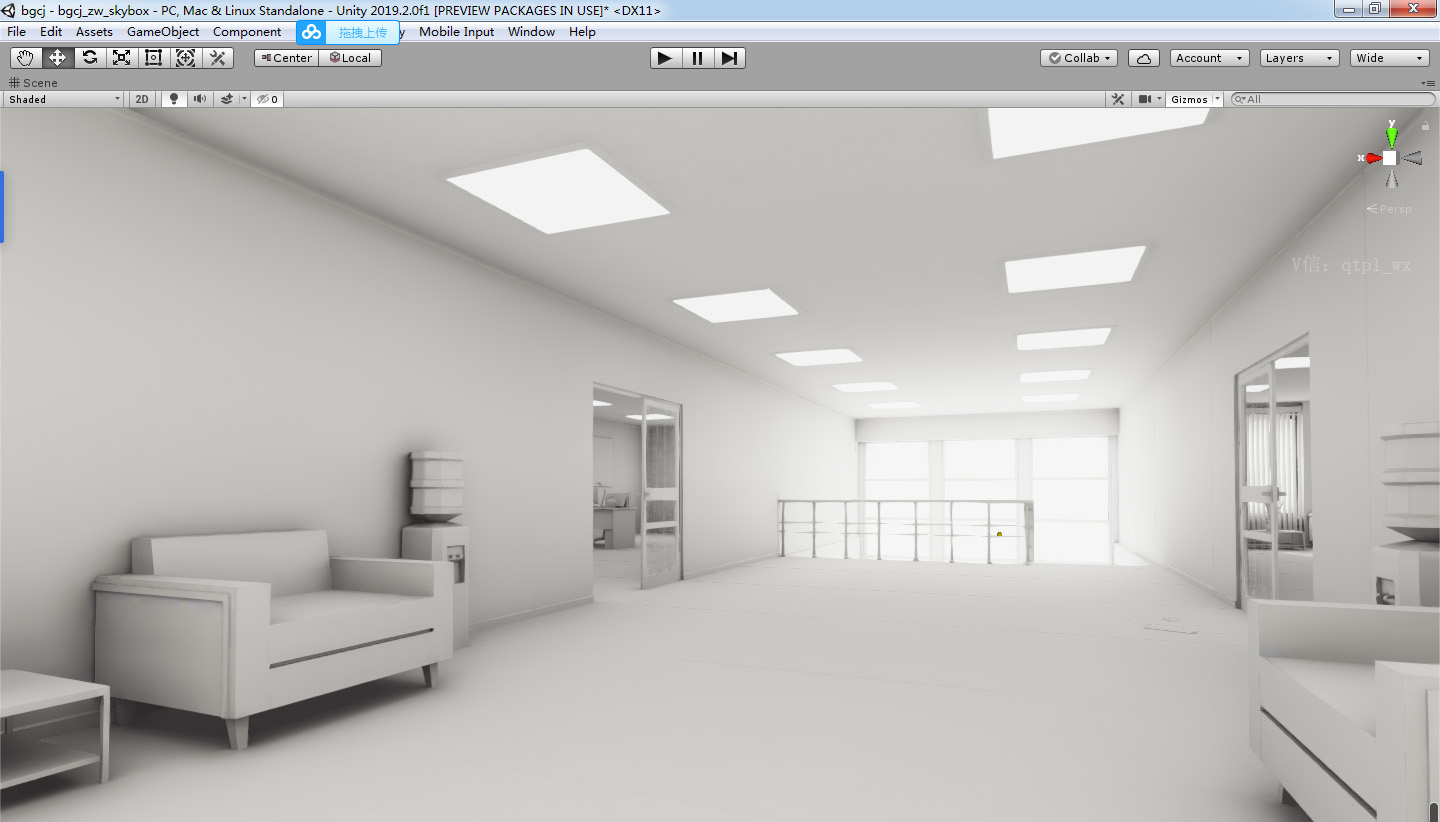
Task: Select the Move tool
Action: [x=58, y=58]
